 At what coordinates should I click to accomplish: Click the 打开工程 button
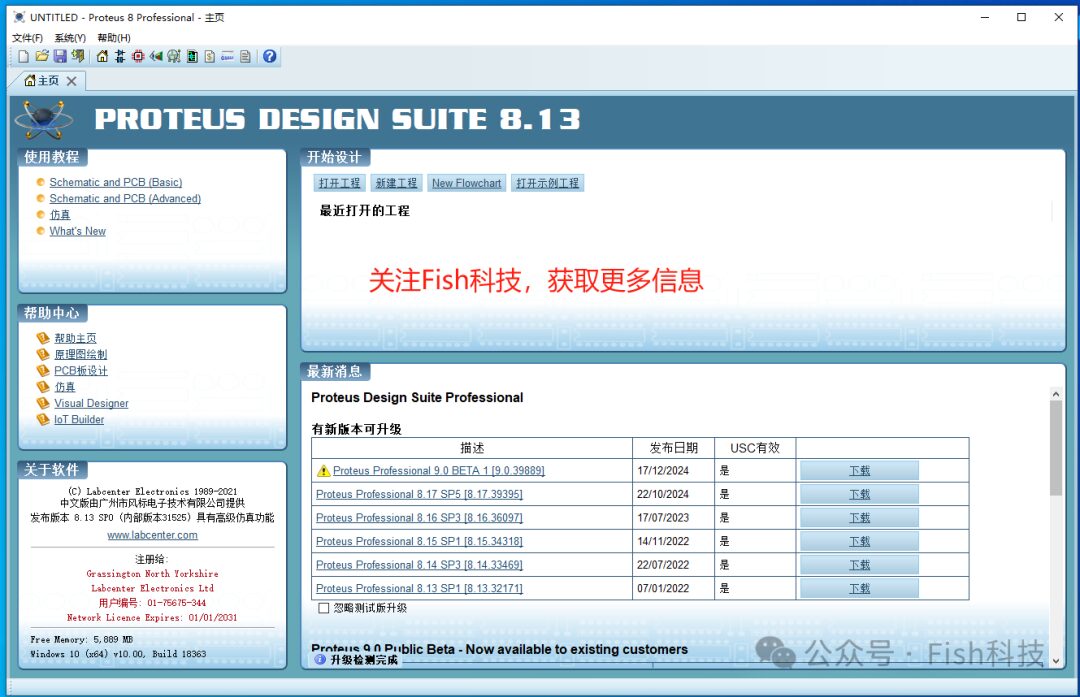[340, 183]
